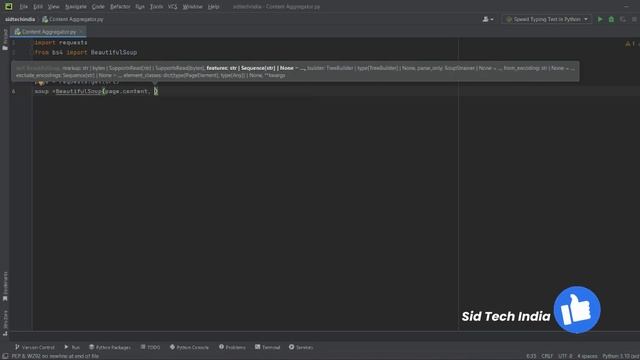This screenshot has width=640, height=360.
Task: Open the TODO tool window
Action: coord(150,347)
